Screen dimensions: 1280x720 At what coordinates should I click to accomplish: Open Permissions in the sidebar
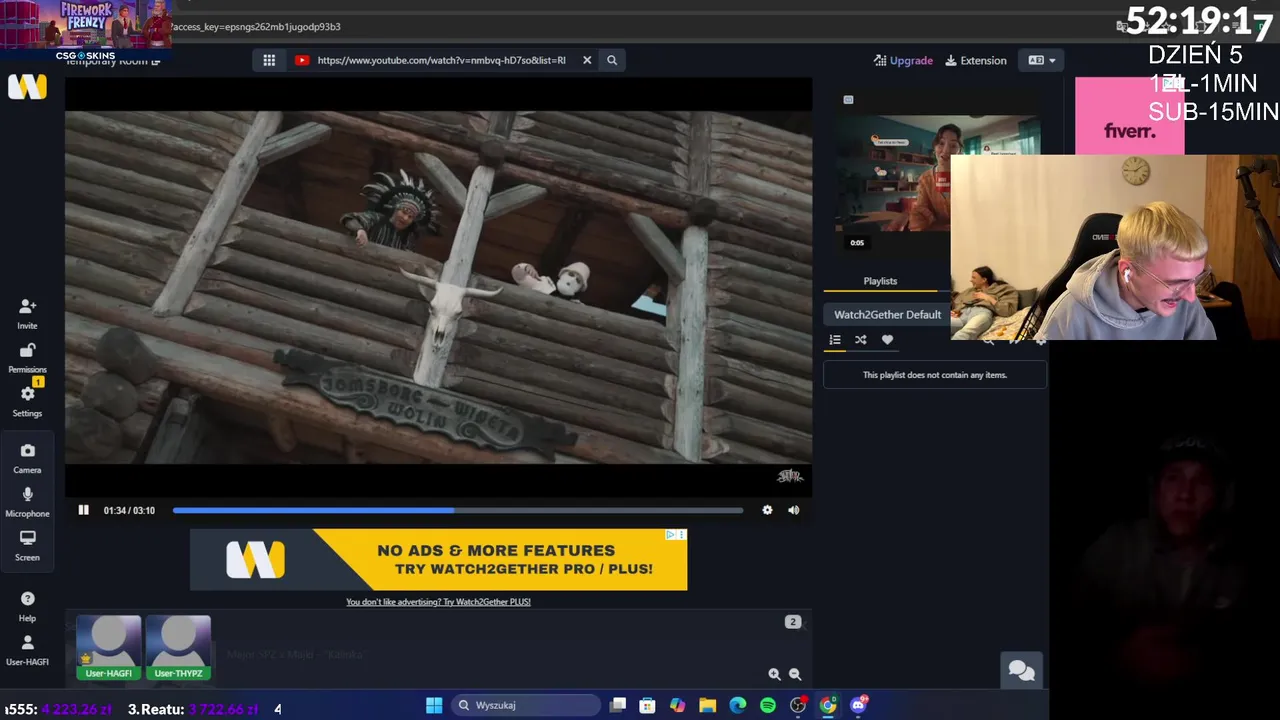coord(27,357)
